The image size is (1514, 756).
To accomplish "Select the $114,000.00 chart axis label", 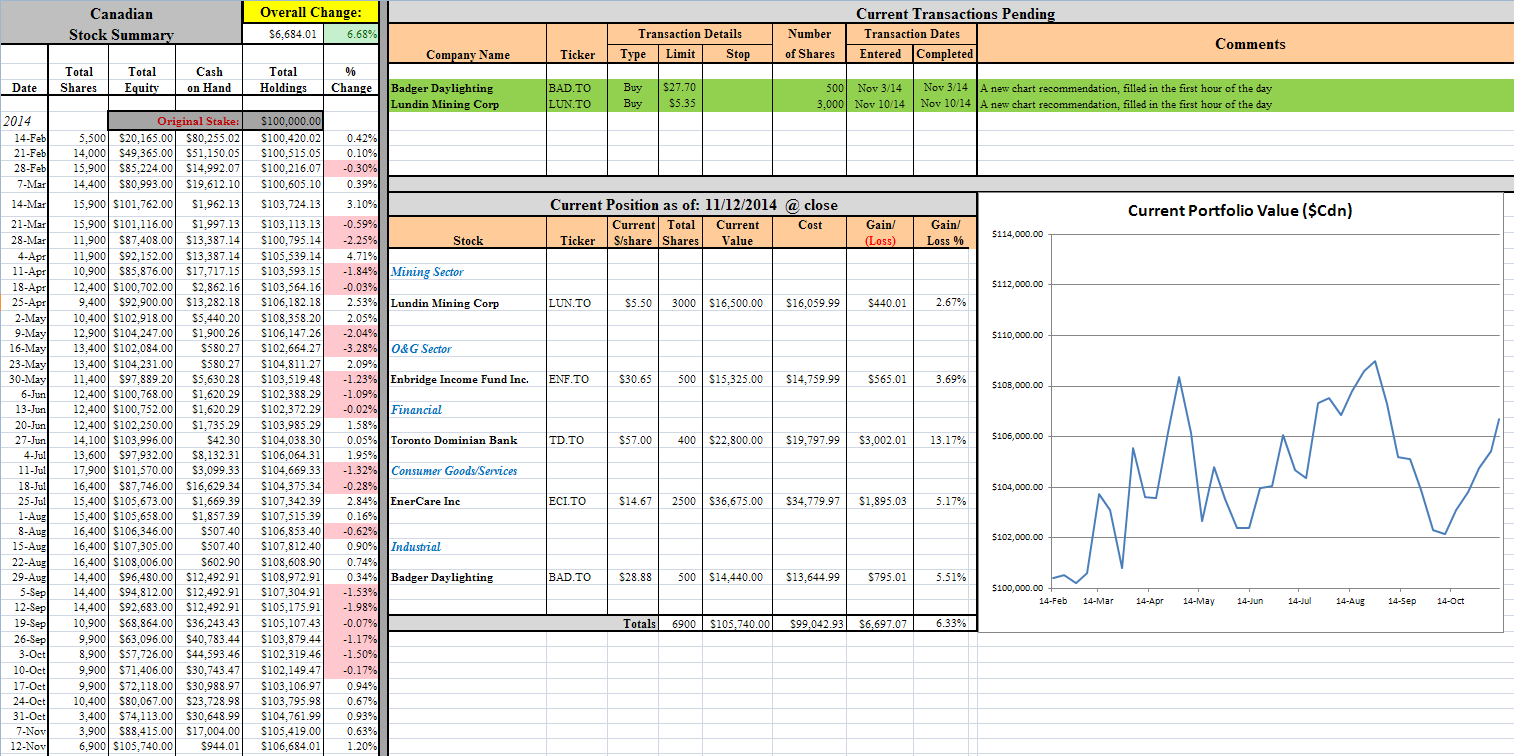I will [x=1017, y=234].
